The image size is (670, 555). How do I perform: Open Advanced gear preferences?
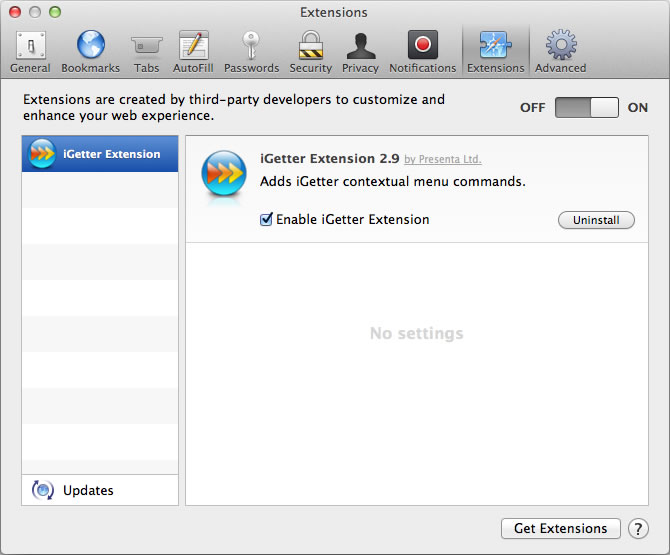tap(560, 51)
